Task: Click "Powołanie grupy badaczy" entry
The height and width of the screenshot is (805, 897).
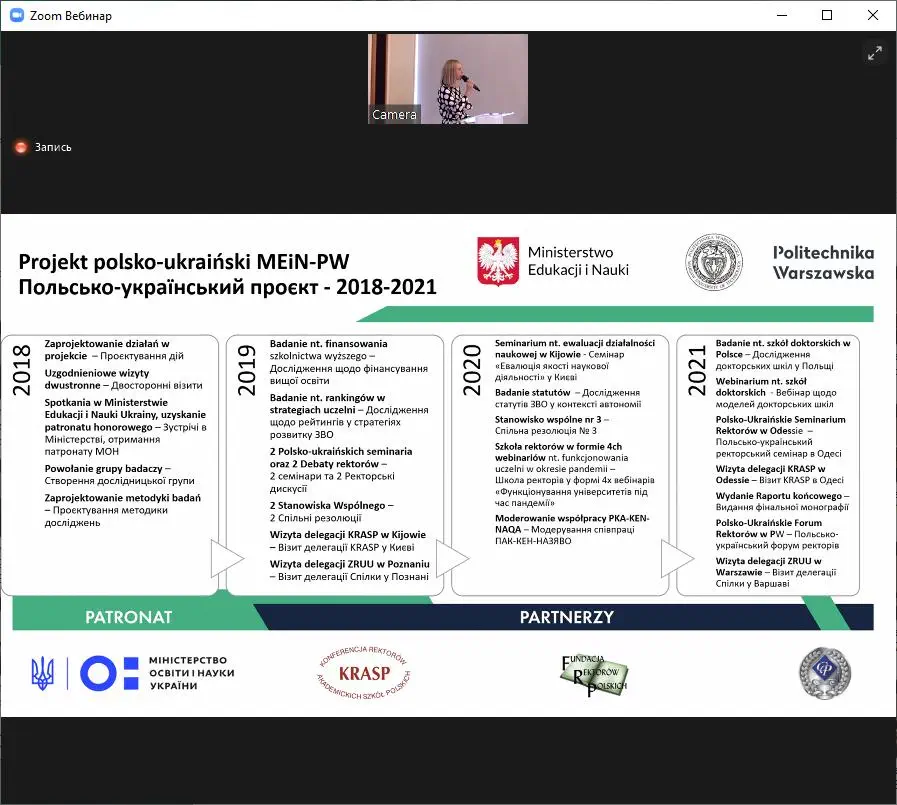Action: [104, 469]
